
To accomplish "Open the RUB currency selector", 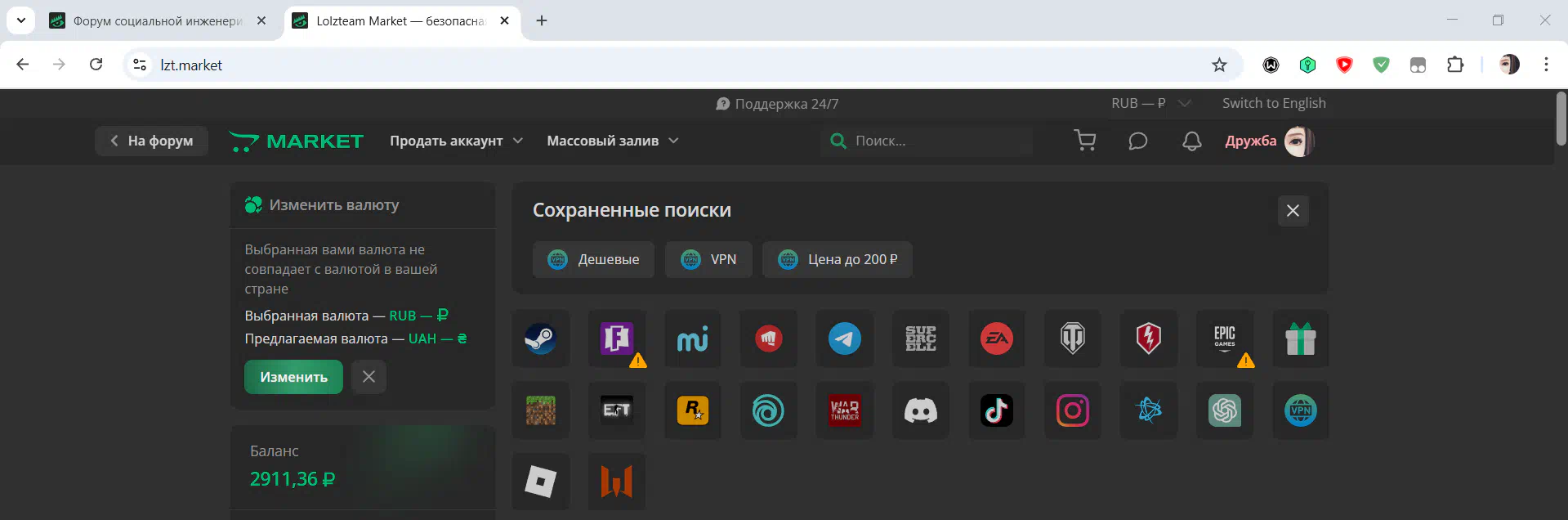I will 1150,103.
